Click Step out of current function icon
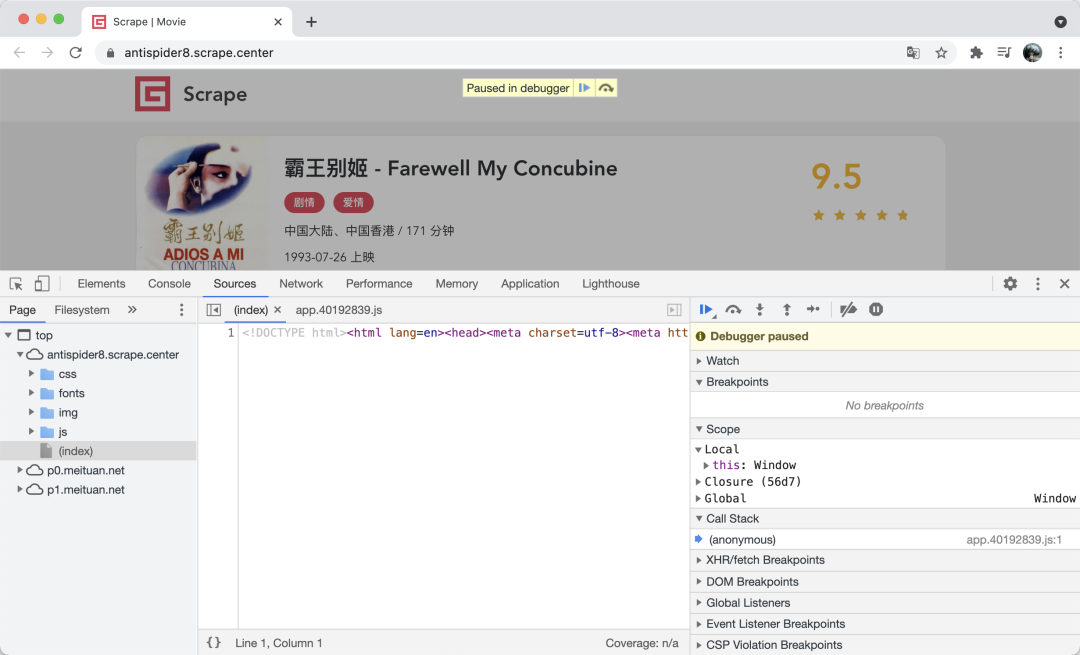 787,310
